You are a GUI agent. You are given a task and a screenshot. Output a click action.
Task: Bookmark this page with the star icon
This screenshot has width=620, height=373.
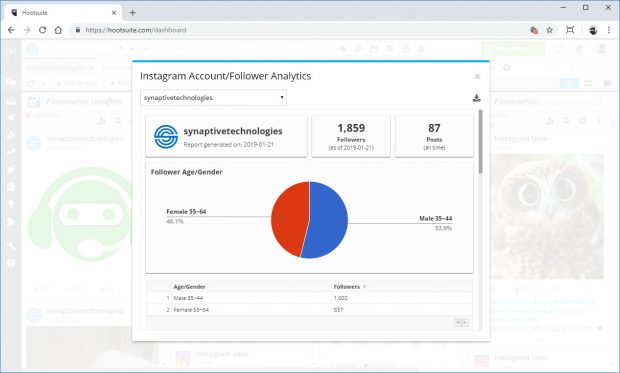pyautogui.click(x=550, y=30)
